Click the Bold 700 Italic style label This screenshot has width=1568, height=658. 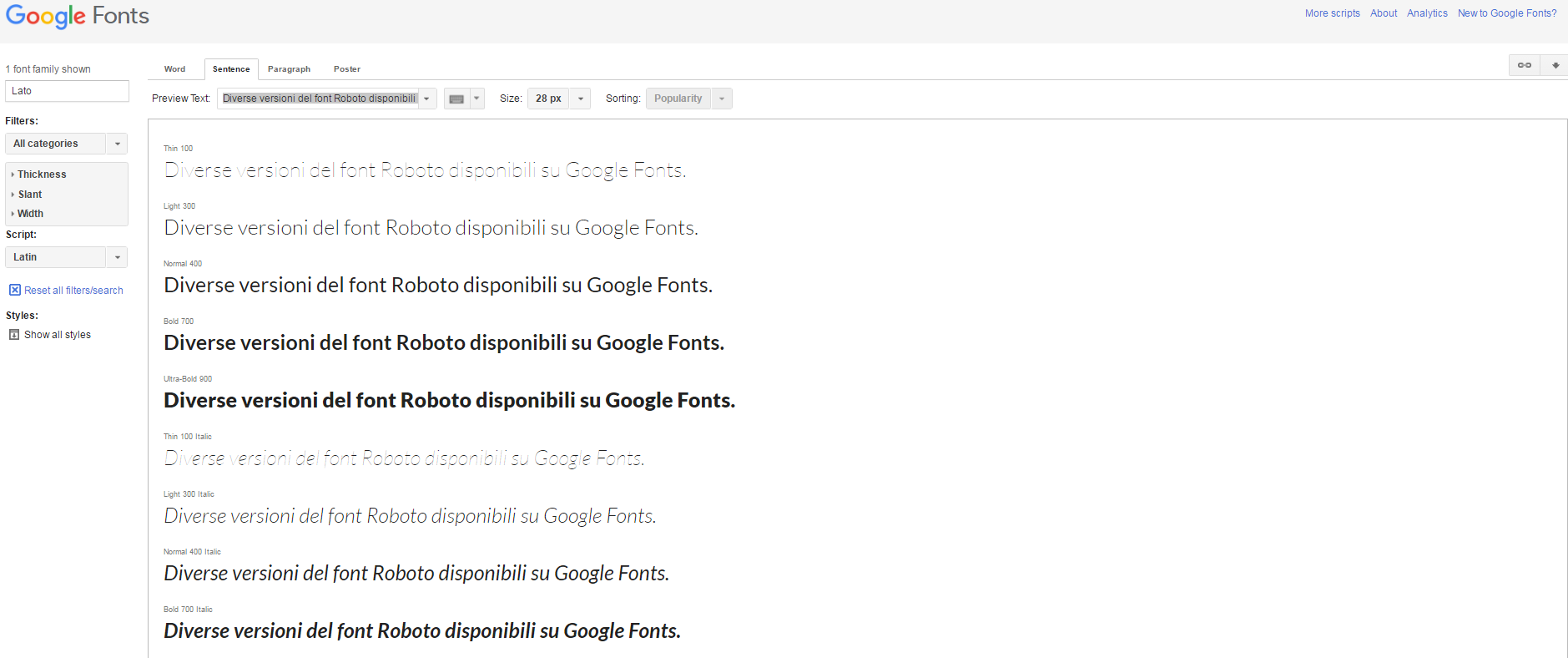188,610
